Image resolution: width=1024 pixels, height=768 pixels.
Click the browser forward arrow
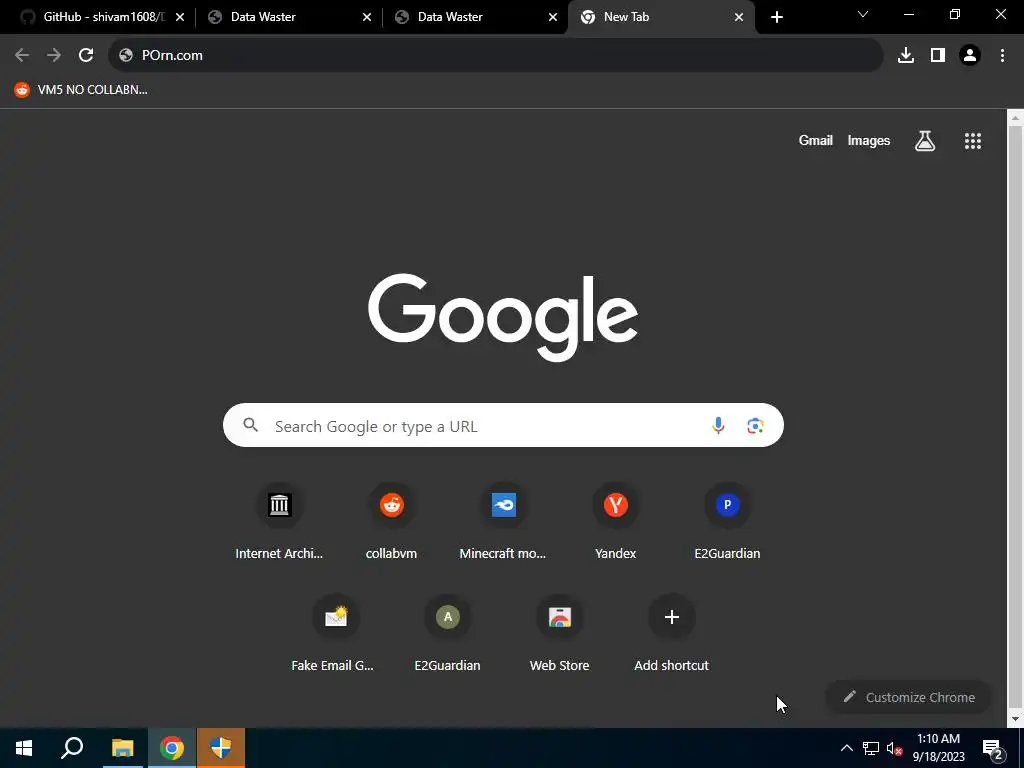(54, 56)
